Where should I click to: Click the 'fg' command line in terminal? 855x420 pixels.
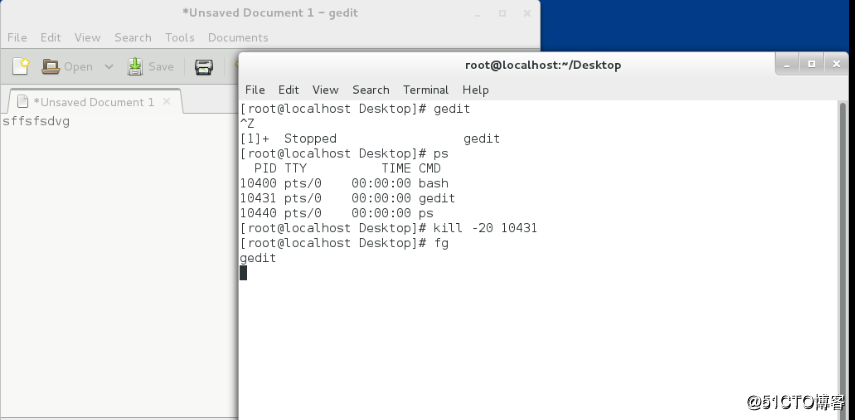pos(344,243)
